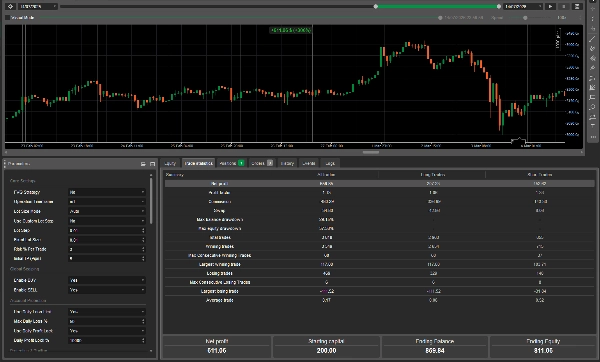Click the Risk % Per Trade stepper arrows
600x362 pixels.
[x=143, y=249]
